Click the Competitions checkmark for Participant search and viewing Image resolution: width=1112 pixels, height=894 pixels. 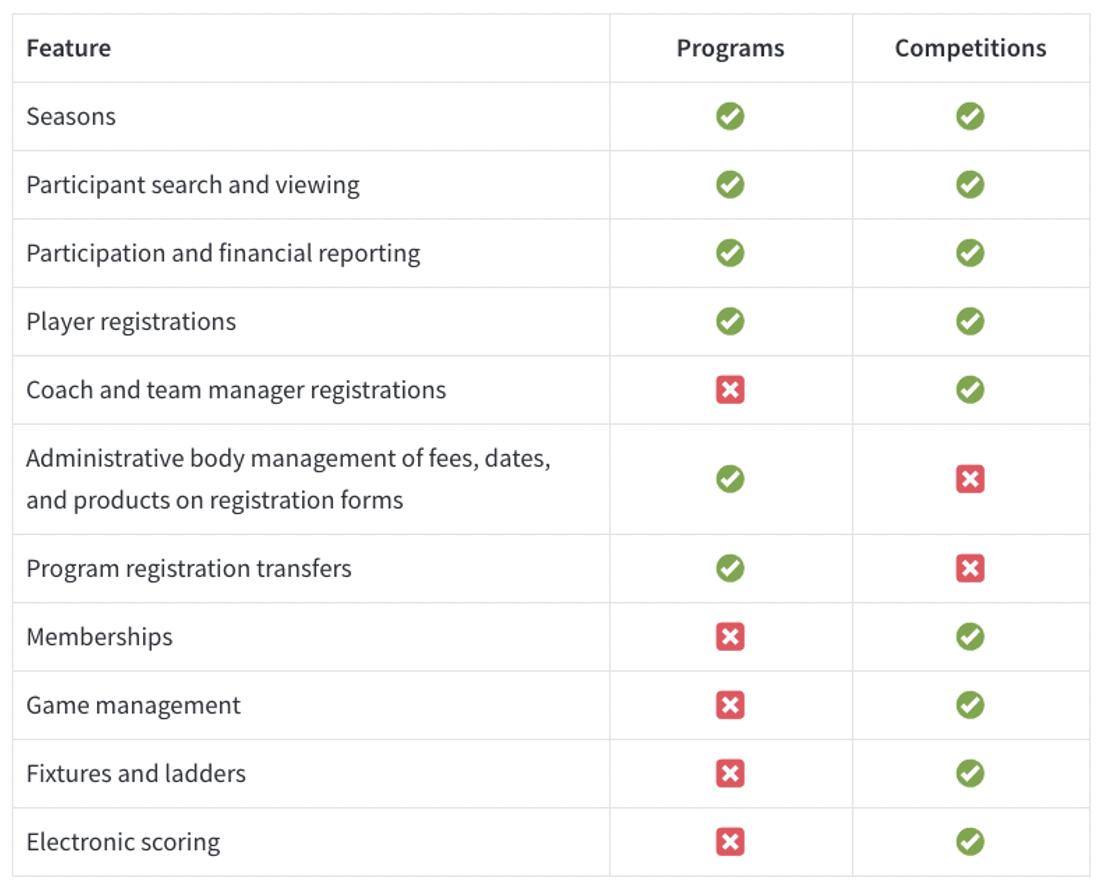969,185
